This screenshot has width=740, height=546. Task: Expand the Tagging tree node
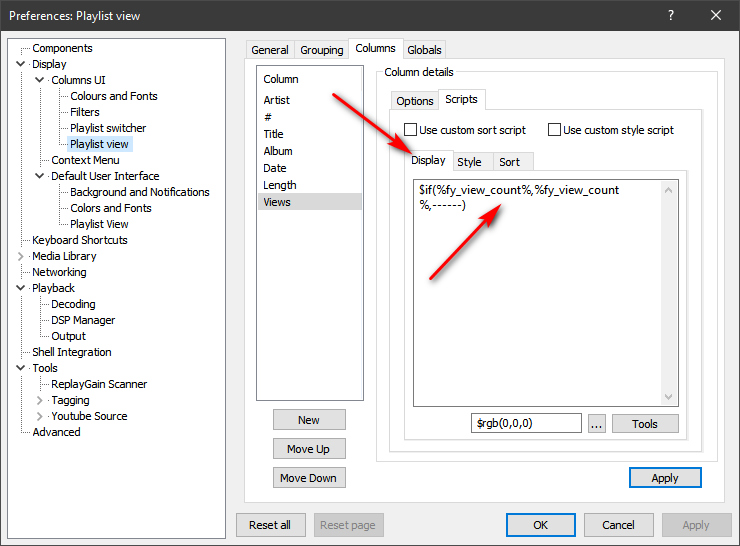[x=40, y=400]
